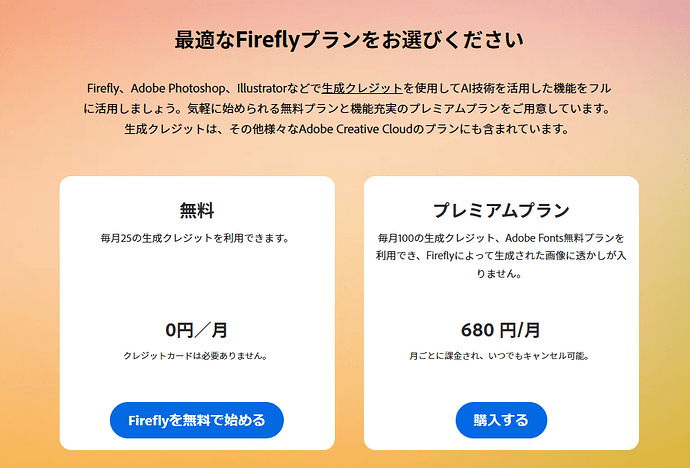
Task: Click the りません。 line in premium description
Action: click(500, 274)
